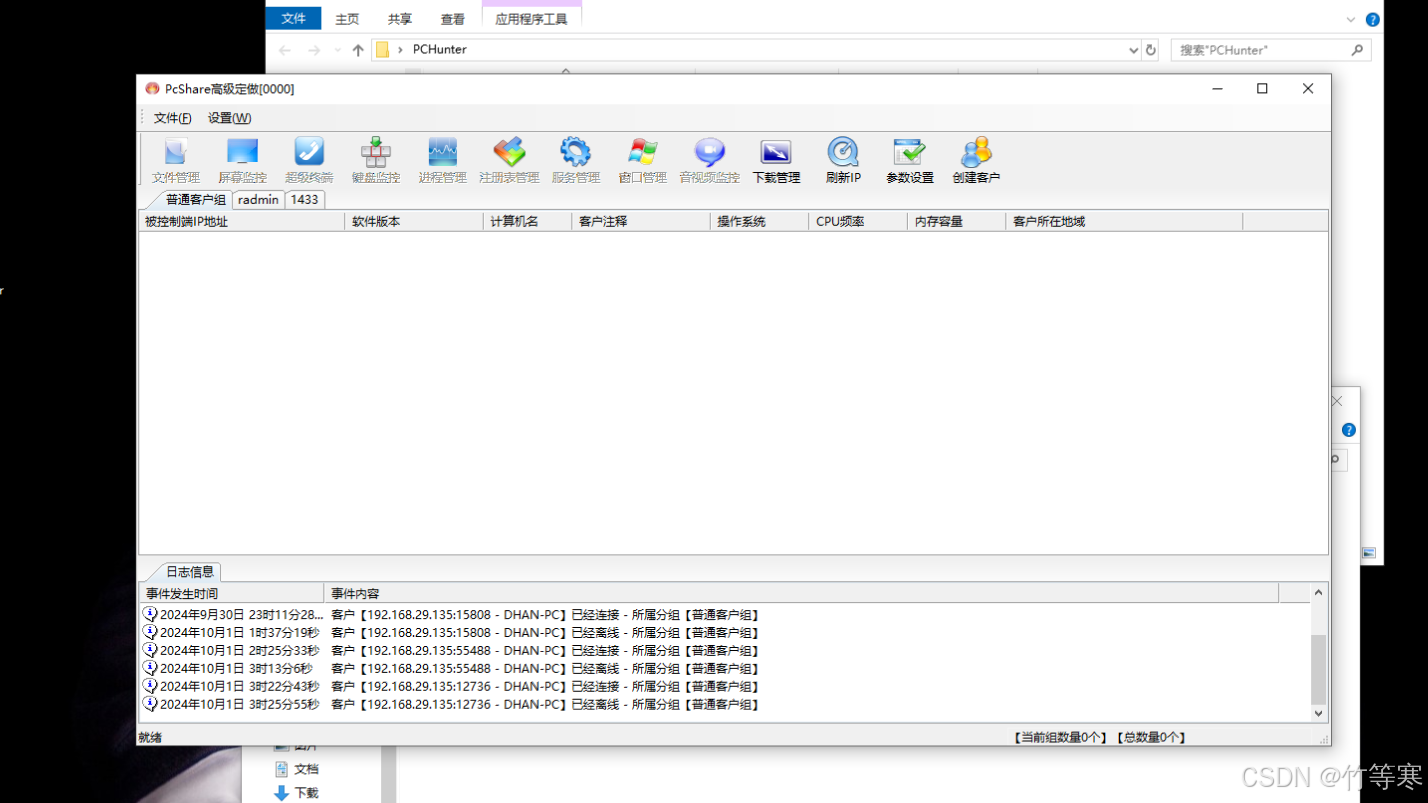Viewport: 1428px width, 803px height.
Task: Sort by 软件版本 column header
Action: pos(414,222)
